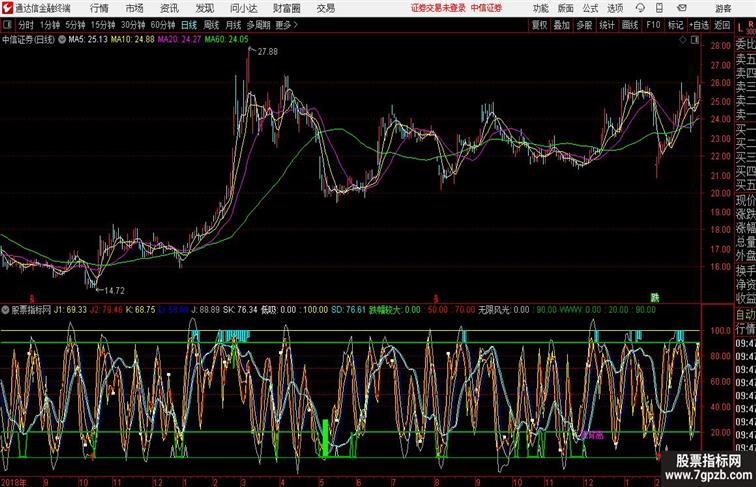756x487 pixels.
Task: Click the J1: 69.33 indicator value
Action: click(70, 310)
